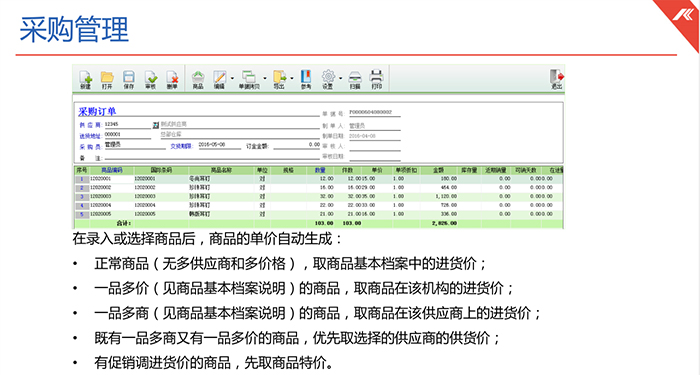Select row number 1 in order table
Image resolution: width=700 pixels, height=375 pixels.
click(x=82, y=179)
